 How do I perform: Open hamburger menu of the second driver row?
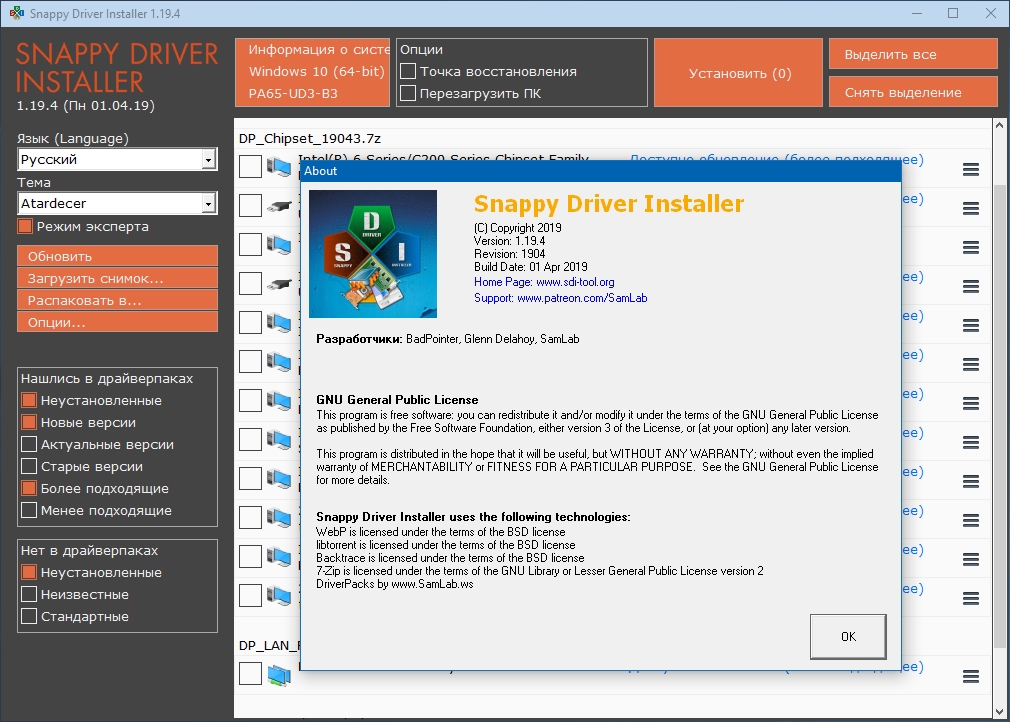pos(970,208)
